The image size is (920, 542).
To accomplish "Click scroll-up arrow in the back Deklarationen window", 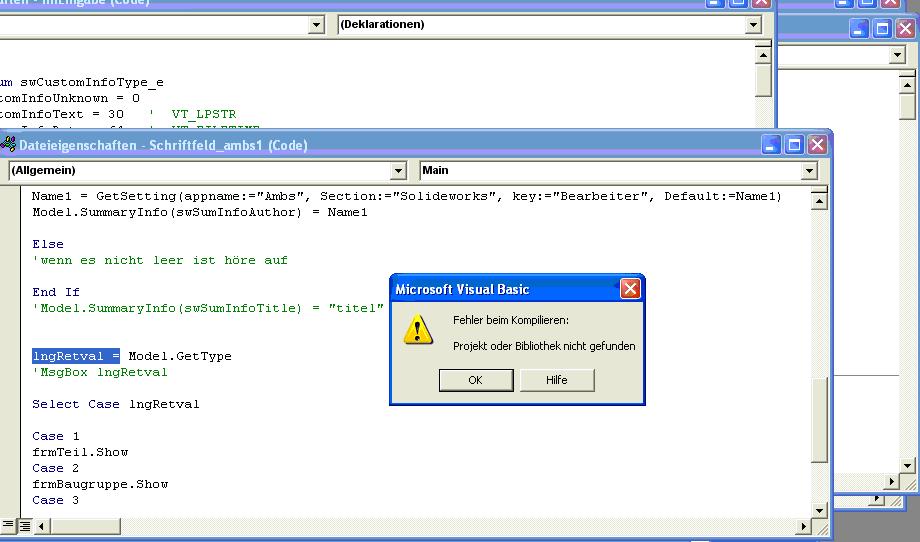I will 763,56.
